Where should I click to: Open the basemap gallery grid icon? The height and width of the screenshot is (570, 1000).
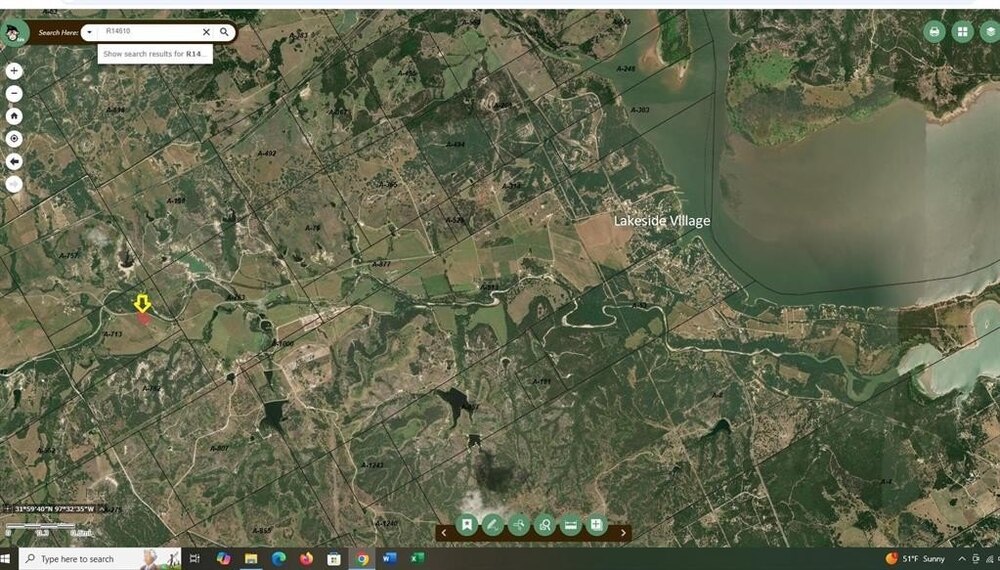[x=963, y=32]
